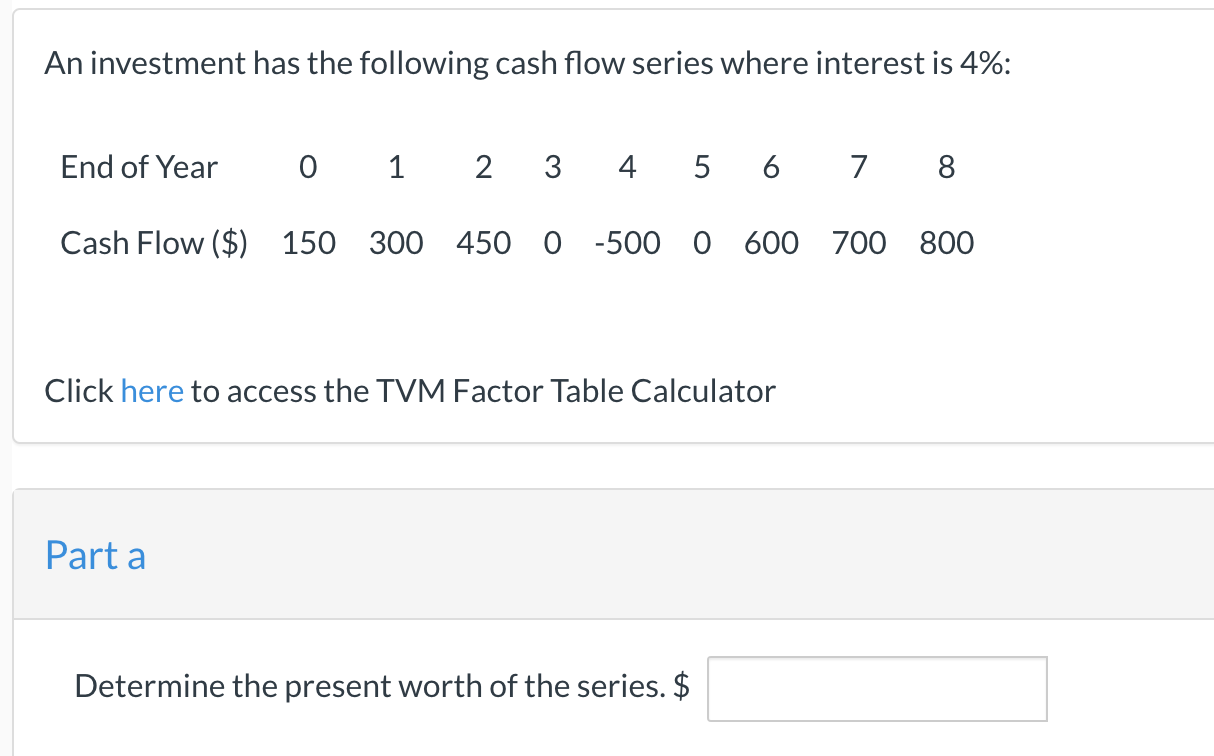Select the -500 cash flow value
This screenshot has height=756, width=1214.
tap(628, 242)
